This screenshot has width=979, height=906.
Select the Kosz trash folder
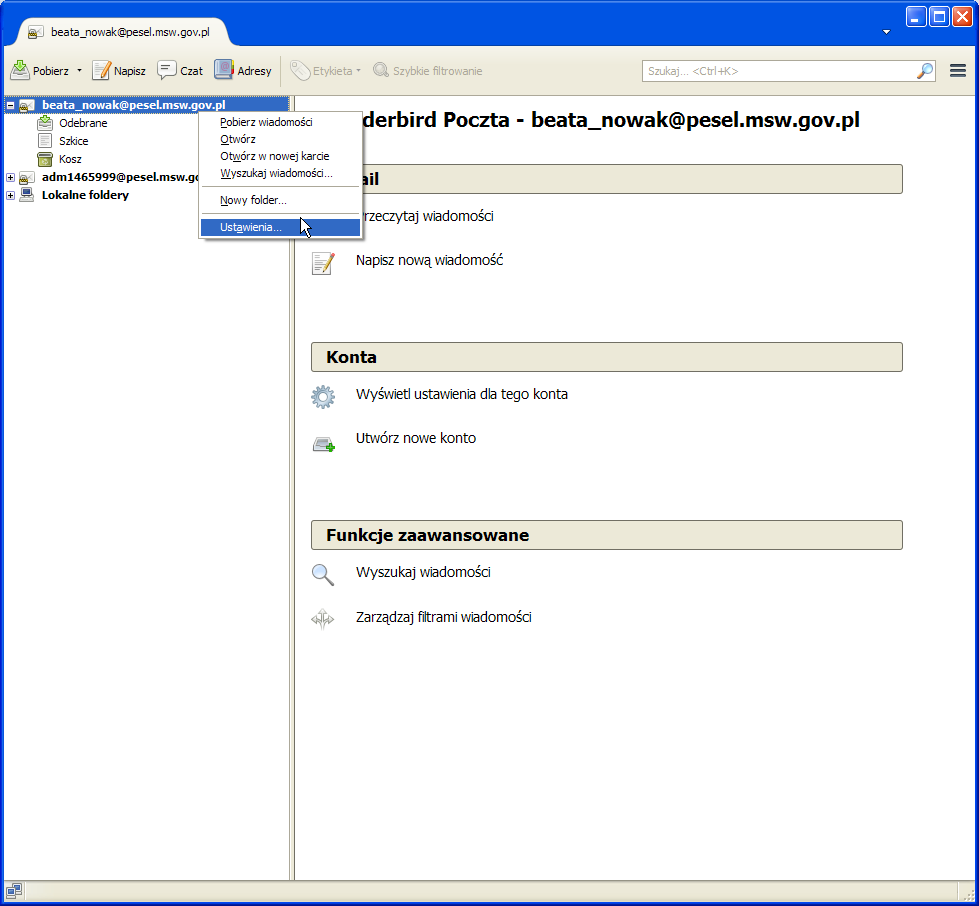point(70,159)
